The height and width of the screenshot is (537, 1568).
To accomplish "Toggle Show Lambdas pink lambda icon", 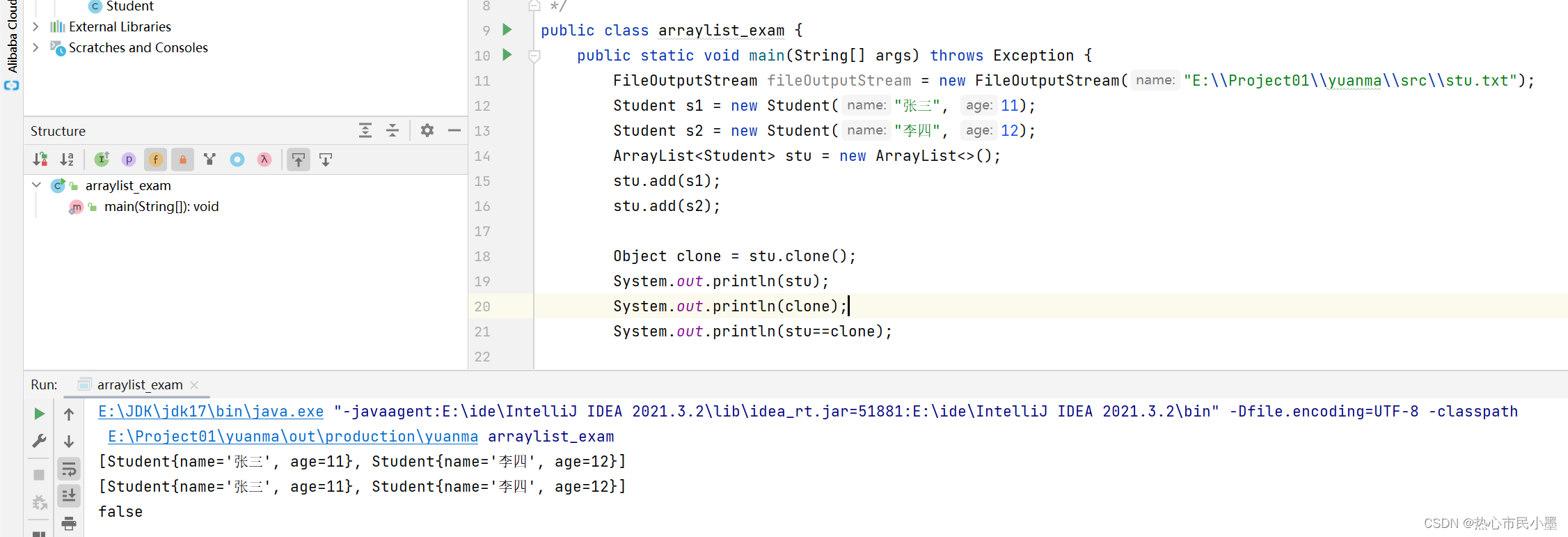I will [264, 159].
